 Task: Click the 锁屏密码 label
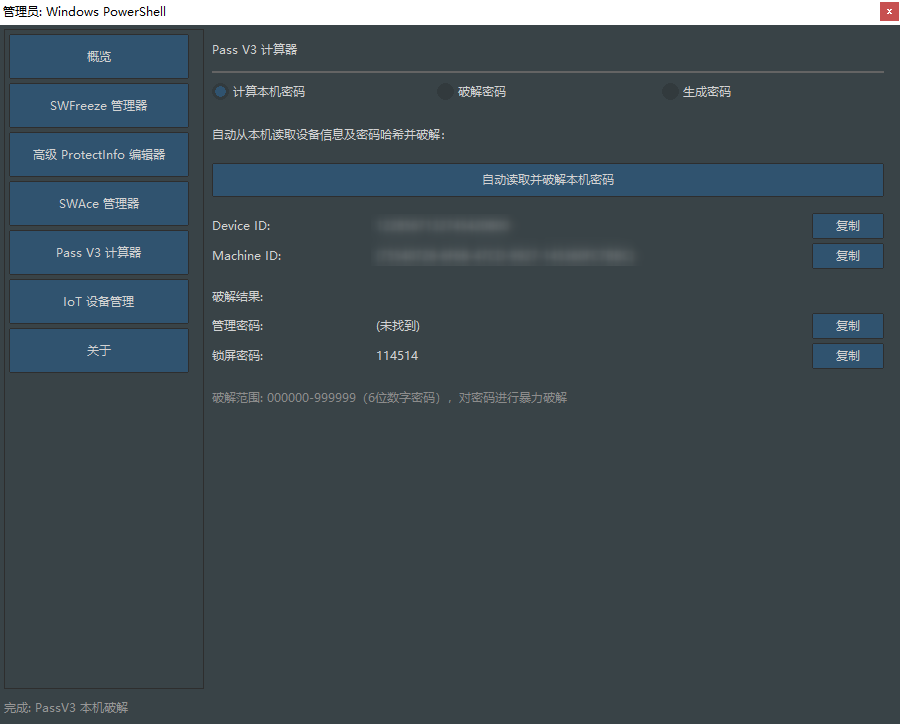(x=238, y=356)
